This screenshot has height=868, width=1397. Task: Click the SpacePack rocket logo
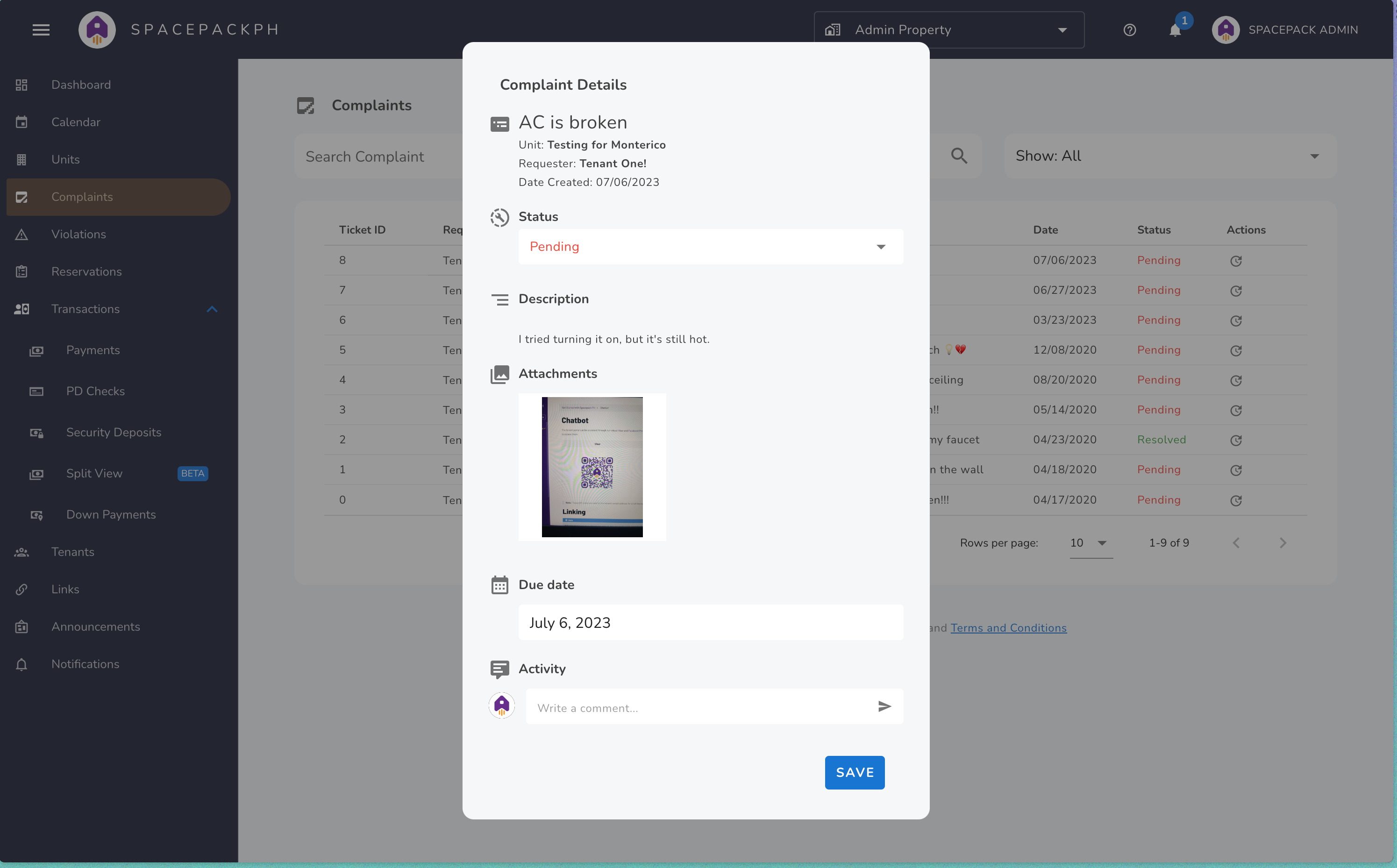click(97, 30)
